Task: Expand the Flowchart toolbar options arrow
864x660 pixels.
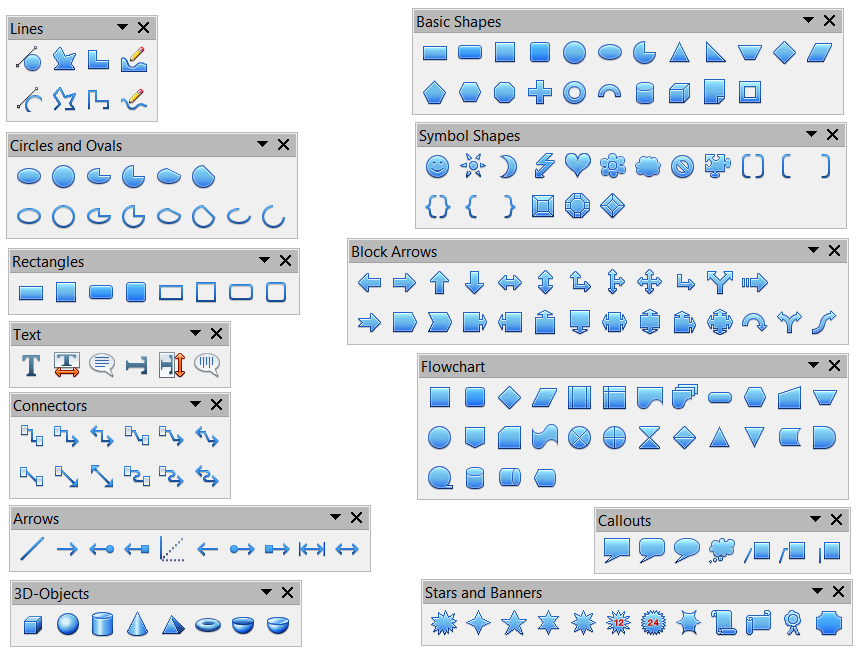Action: (x=811, y=367)
